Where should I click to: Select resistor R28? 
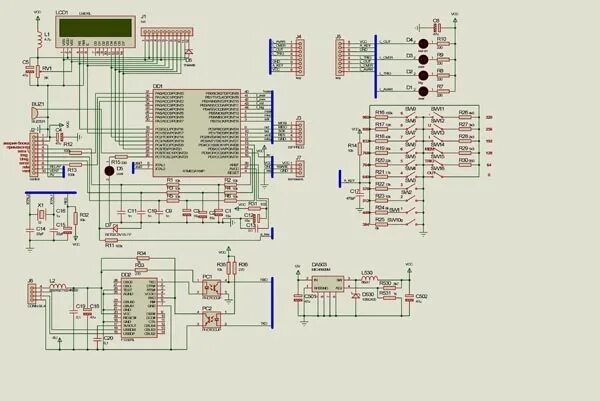coord(465,141)
